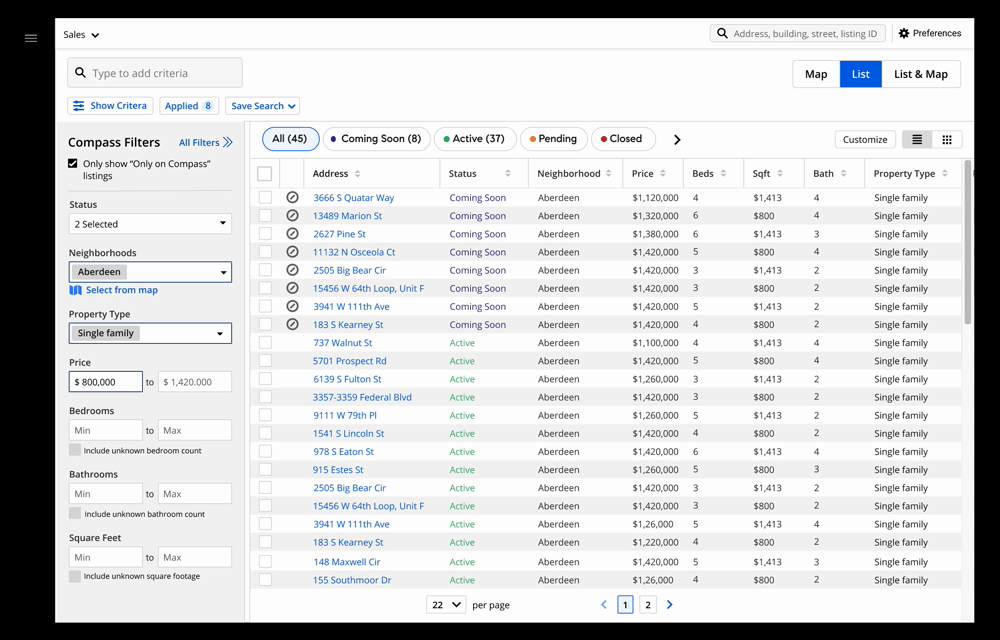
Task: Filter by Pending chip
Action: 554,139
